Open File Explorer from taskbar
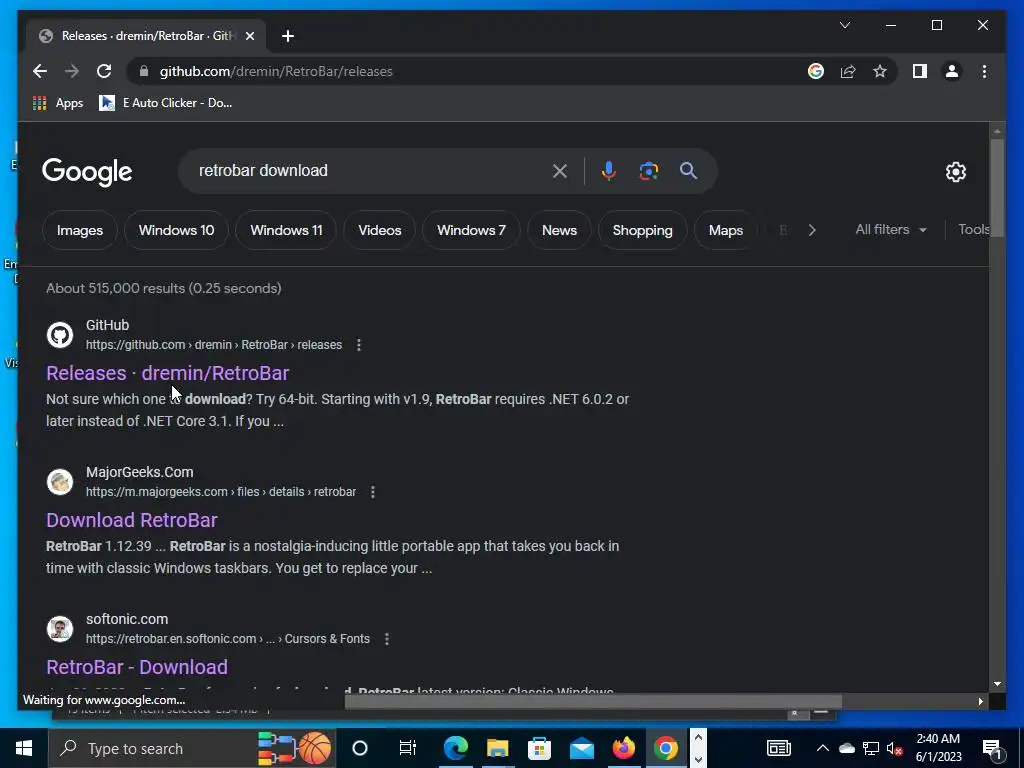This screenshot has width=1024, height=768. [x=497, y=748]
